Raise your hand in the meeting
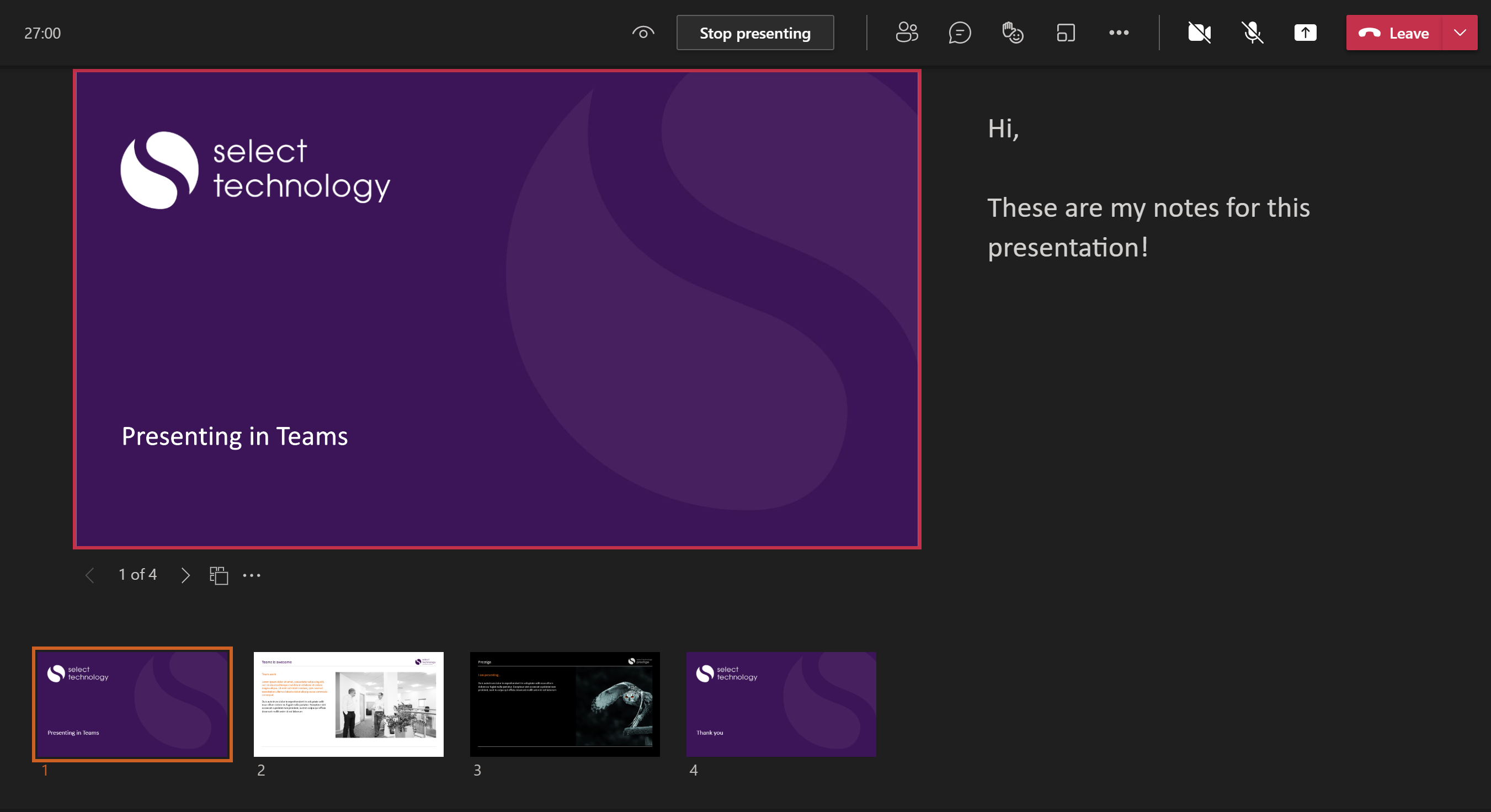Viewport: 1491px width, 812px height. [1013, 33]
